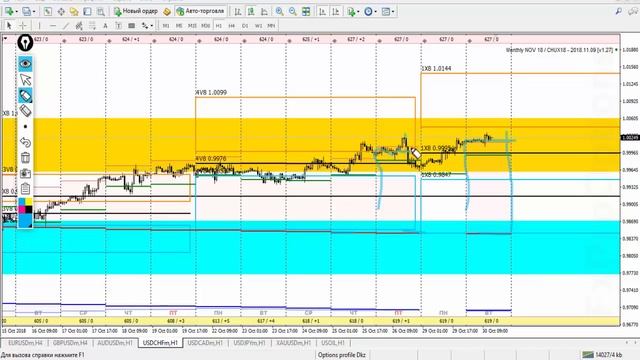Switch to the XAUUSDm,H1 chart tab
Image resolution: width=640 pixels, height=360 pixels.
pos(293,343)
